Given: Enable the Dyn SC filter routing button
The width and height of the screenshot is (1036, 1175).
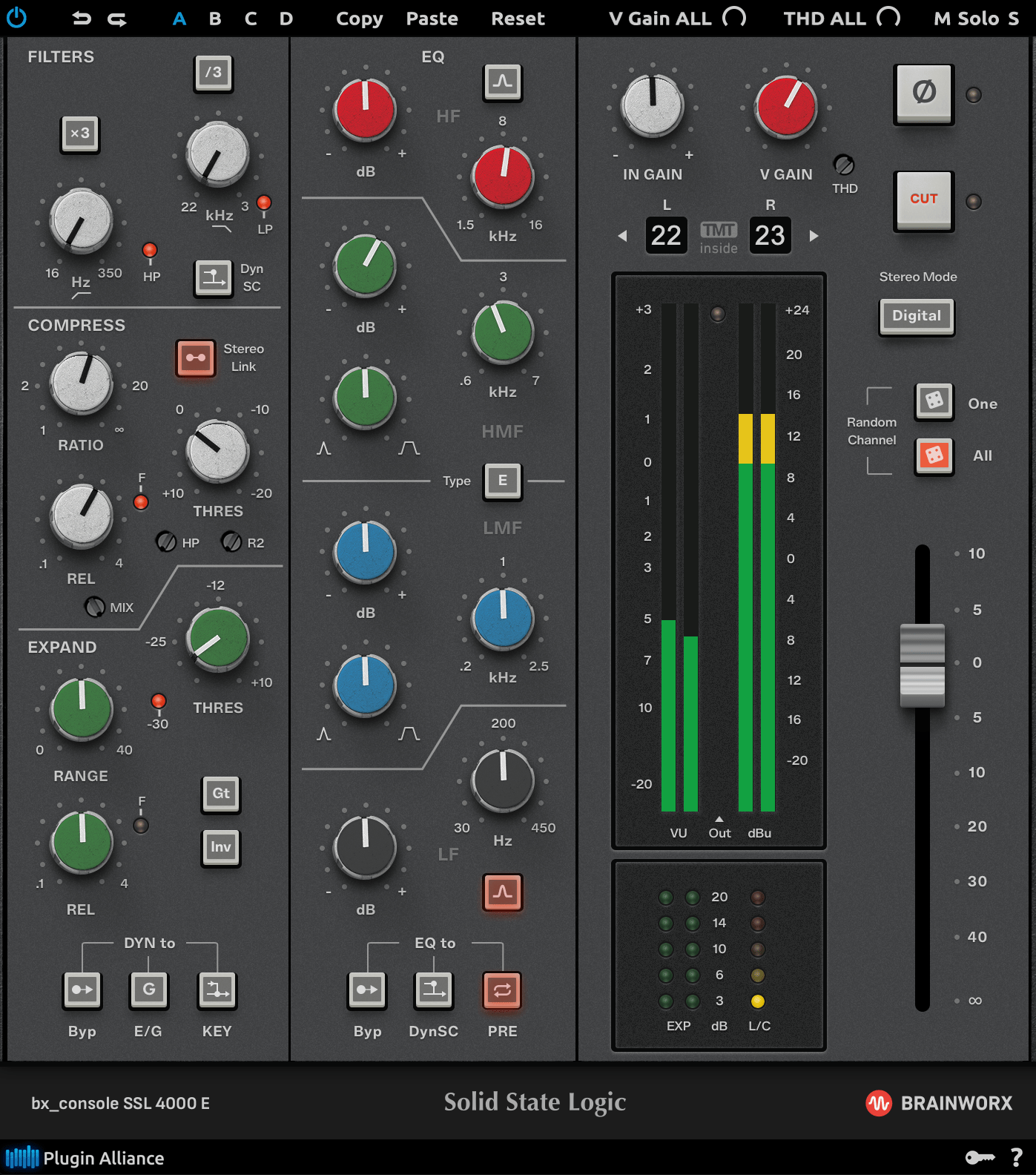Looking at the screenshot, I should [x=214, y=277].
